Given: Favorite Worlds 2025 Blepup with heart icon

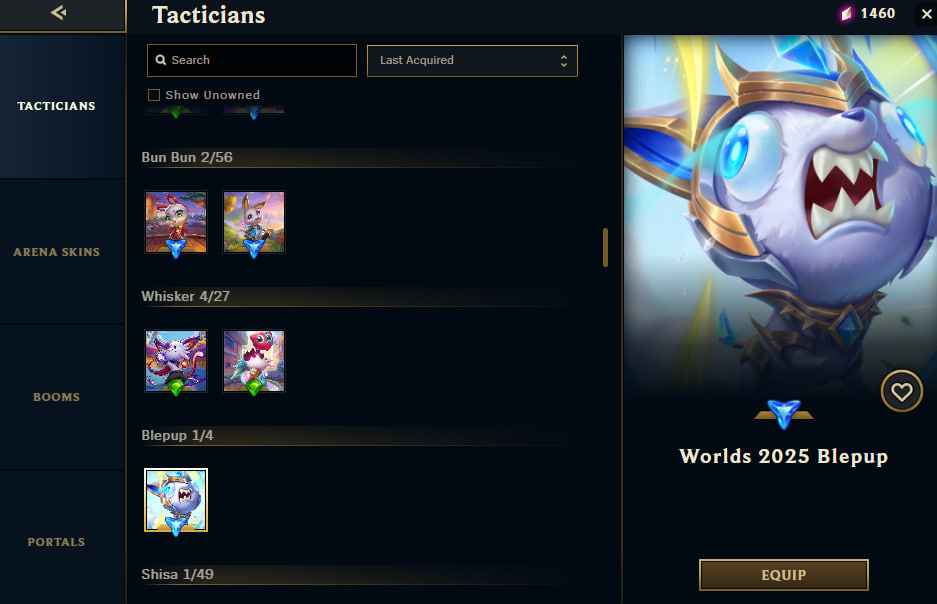Looking at the screenshot, I should pyautogui.click(x=902, y=391).
